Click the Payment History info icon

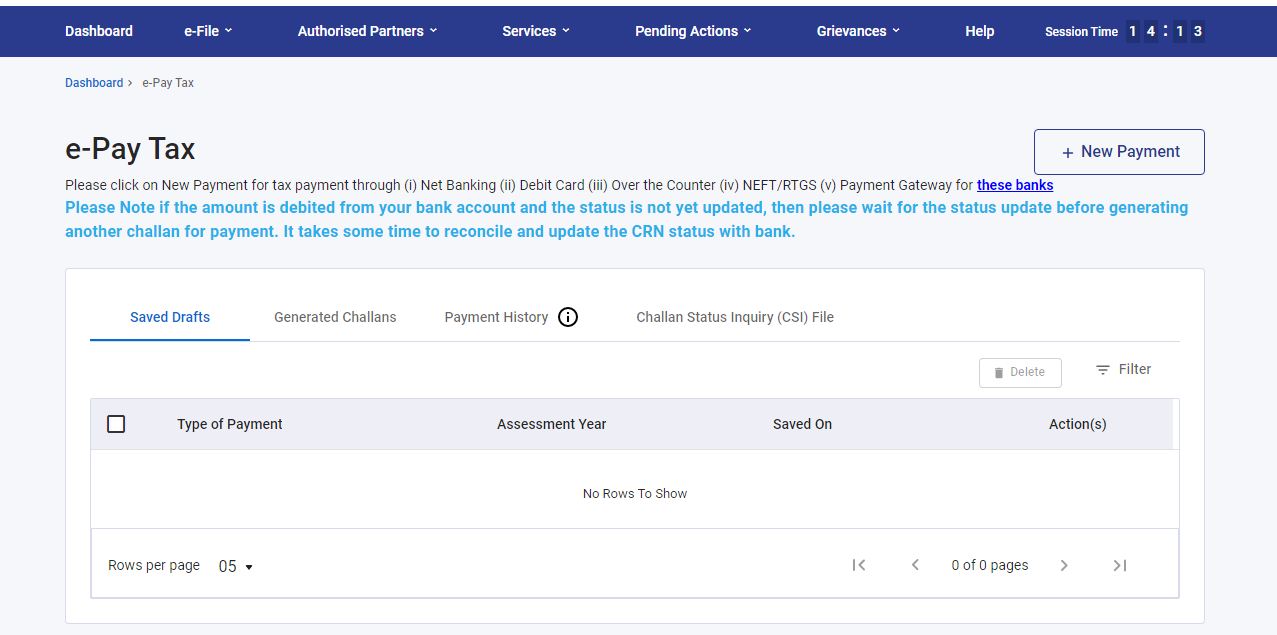[x=568, y=317]
